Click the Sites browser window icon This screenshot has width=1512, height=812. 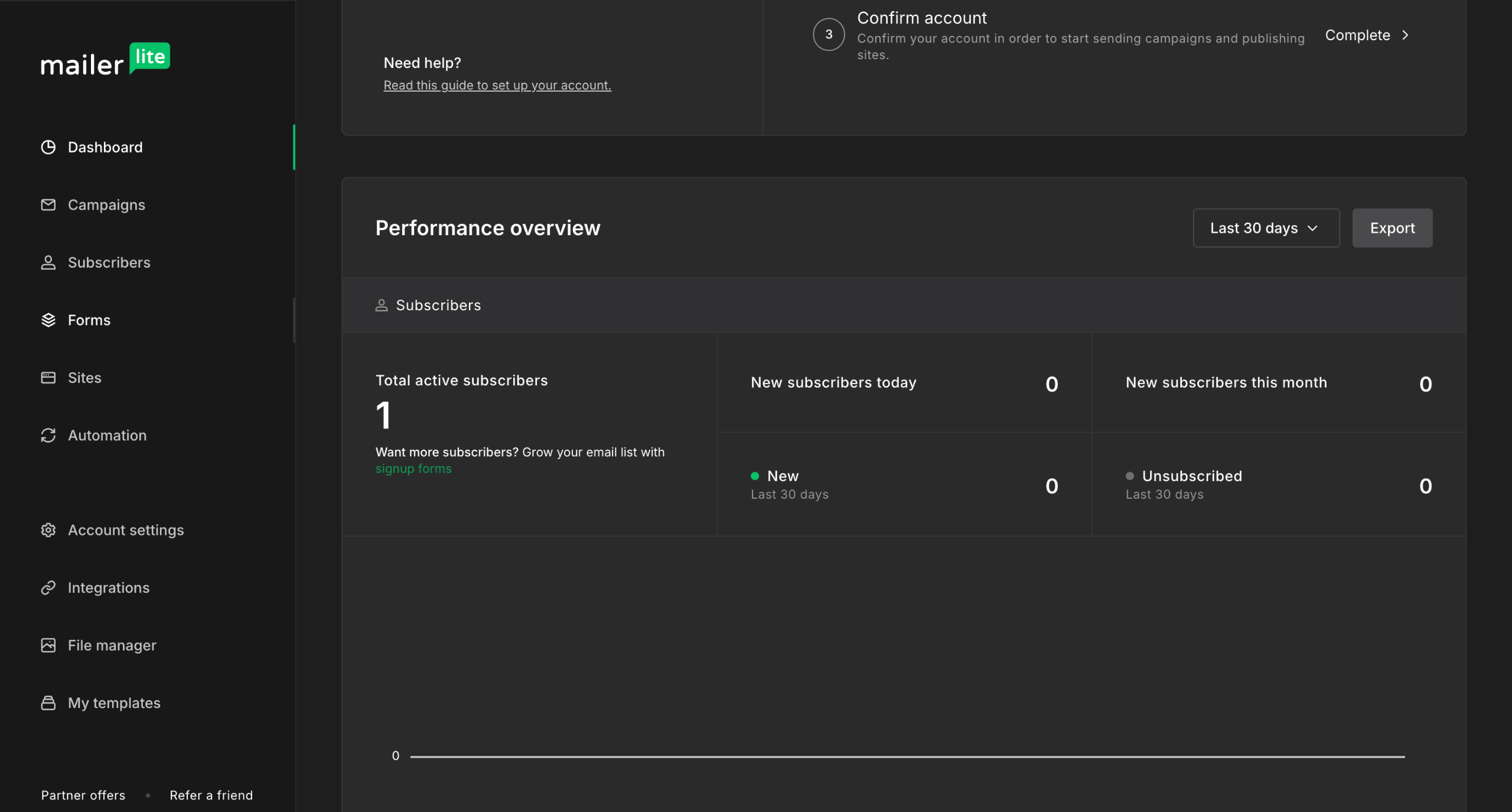pyautogui.click(x=48, y=378)
